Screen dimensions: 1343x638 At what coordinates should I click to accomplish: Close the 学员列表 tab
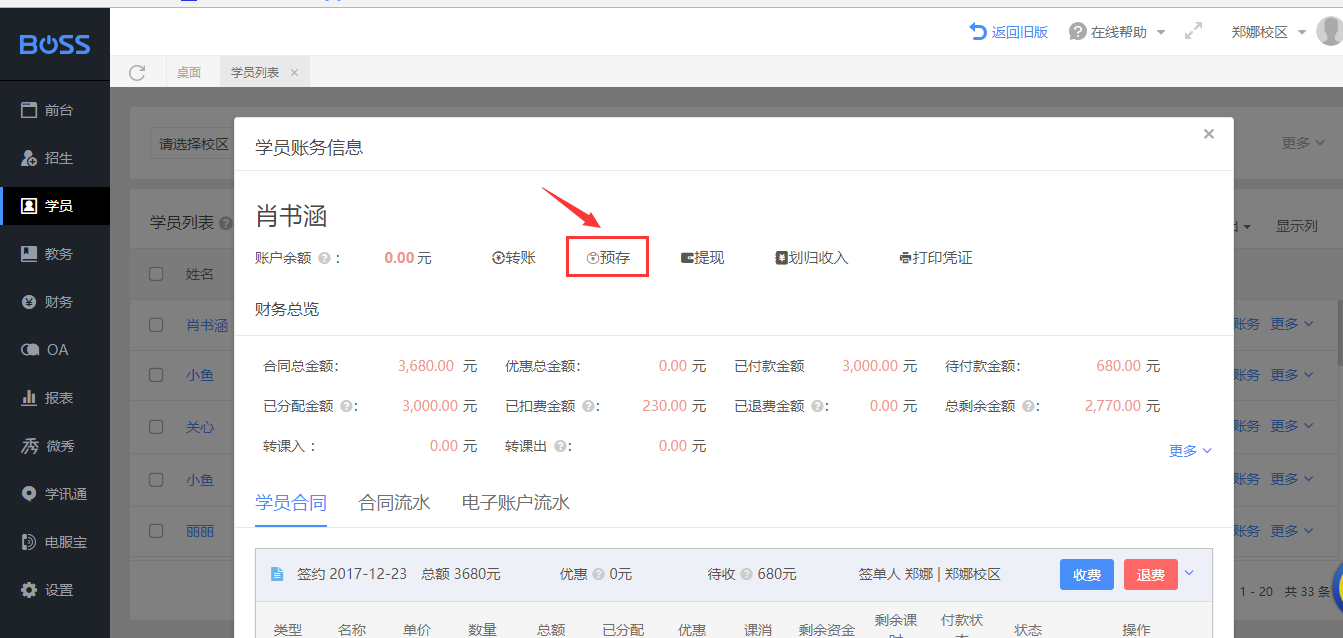tap(294, 72)
